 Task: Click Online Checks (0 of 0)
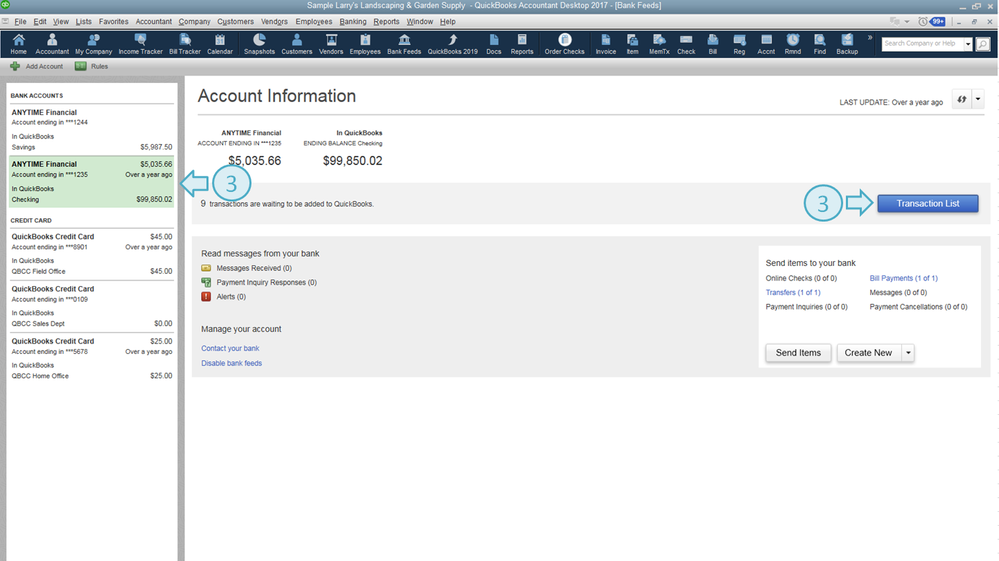(x=801, y=278)
